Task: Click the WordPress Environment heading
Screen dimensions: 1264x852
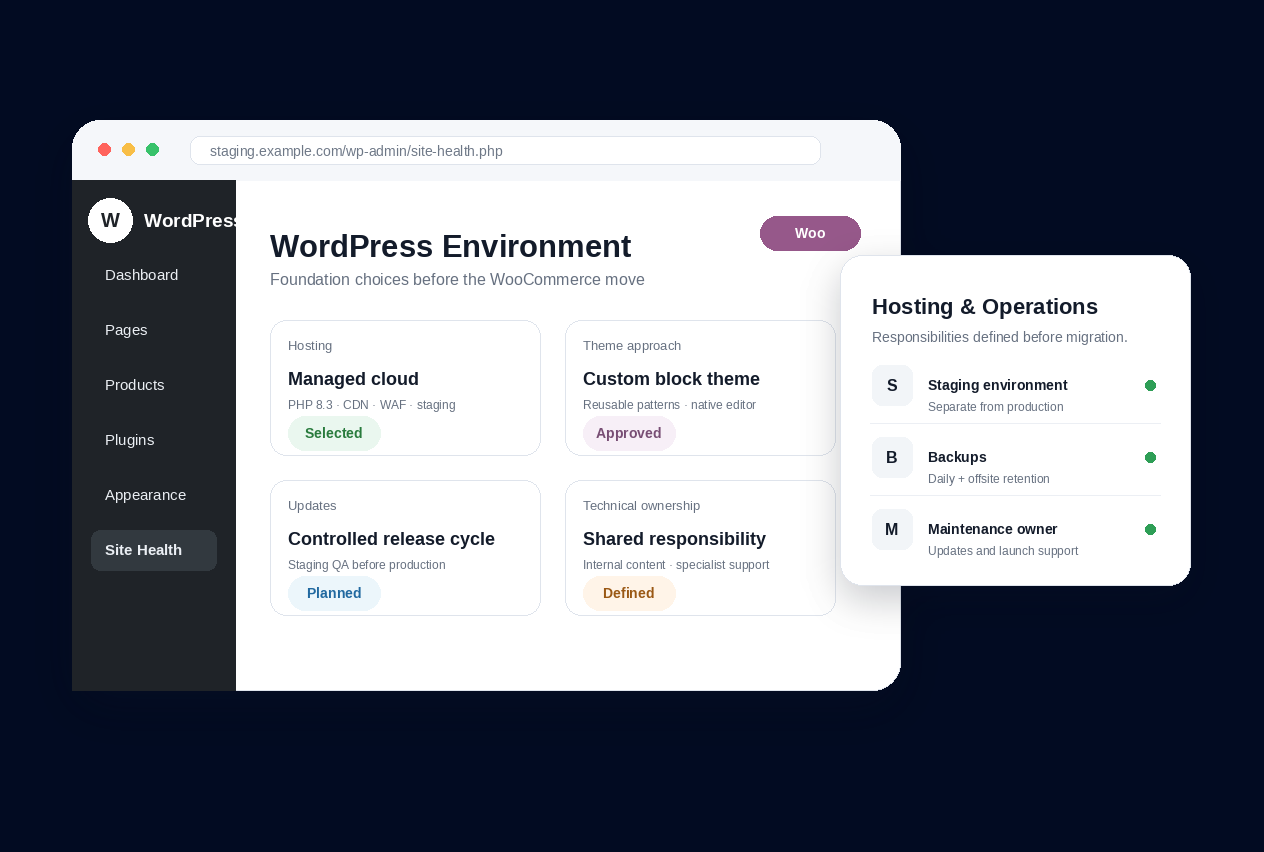Action: pyautogui.click(x=450, y=246)
